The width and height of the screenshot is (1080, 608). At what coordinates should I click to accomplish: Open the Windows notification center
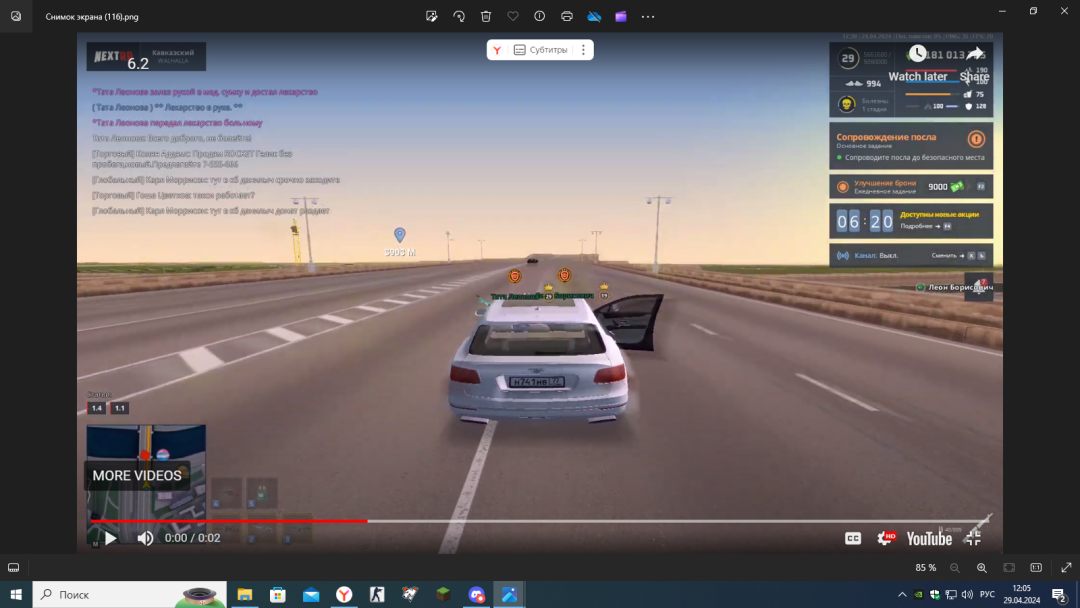coord(1060,594)
